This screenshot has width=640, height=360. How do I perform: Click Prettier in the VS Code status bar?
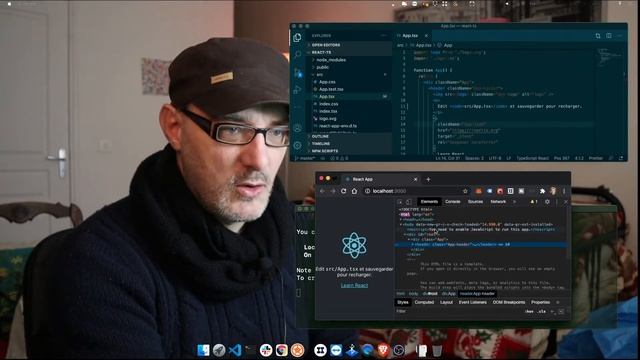[x=596, y=158]
